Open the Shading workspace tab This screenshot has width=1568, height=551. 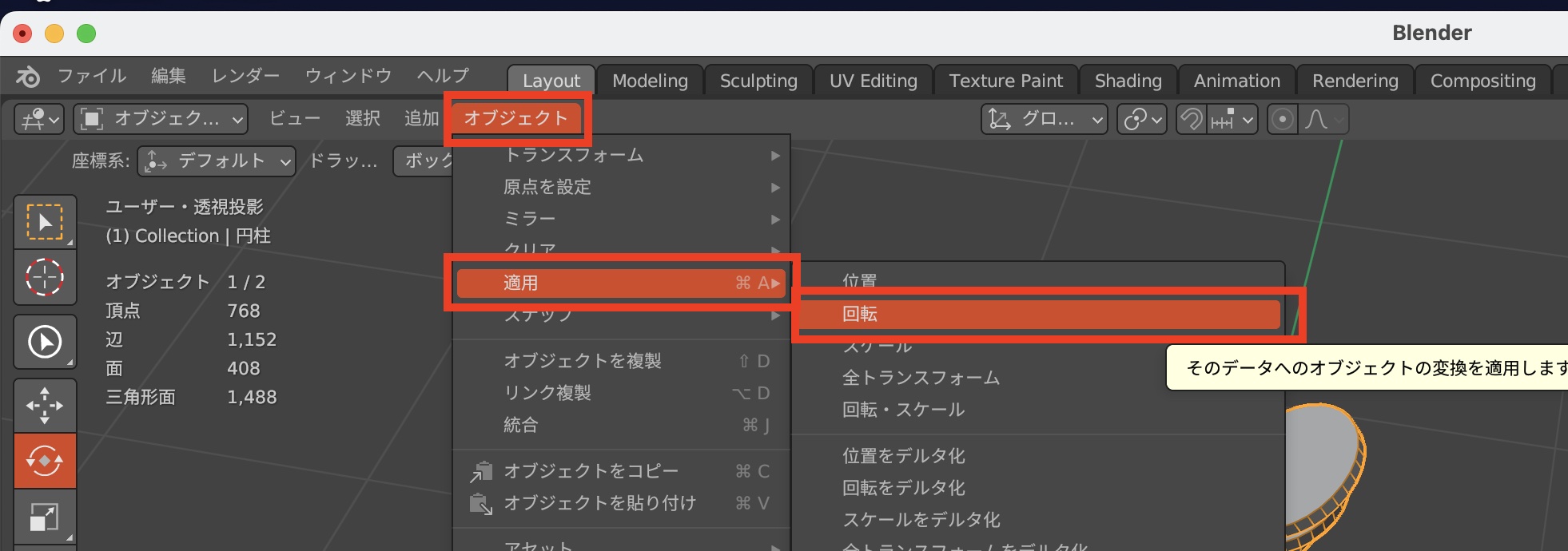[x=1128, y=81]
